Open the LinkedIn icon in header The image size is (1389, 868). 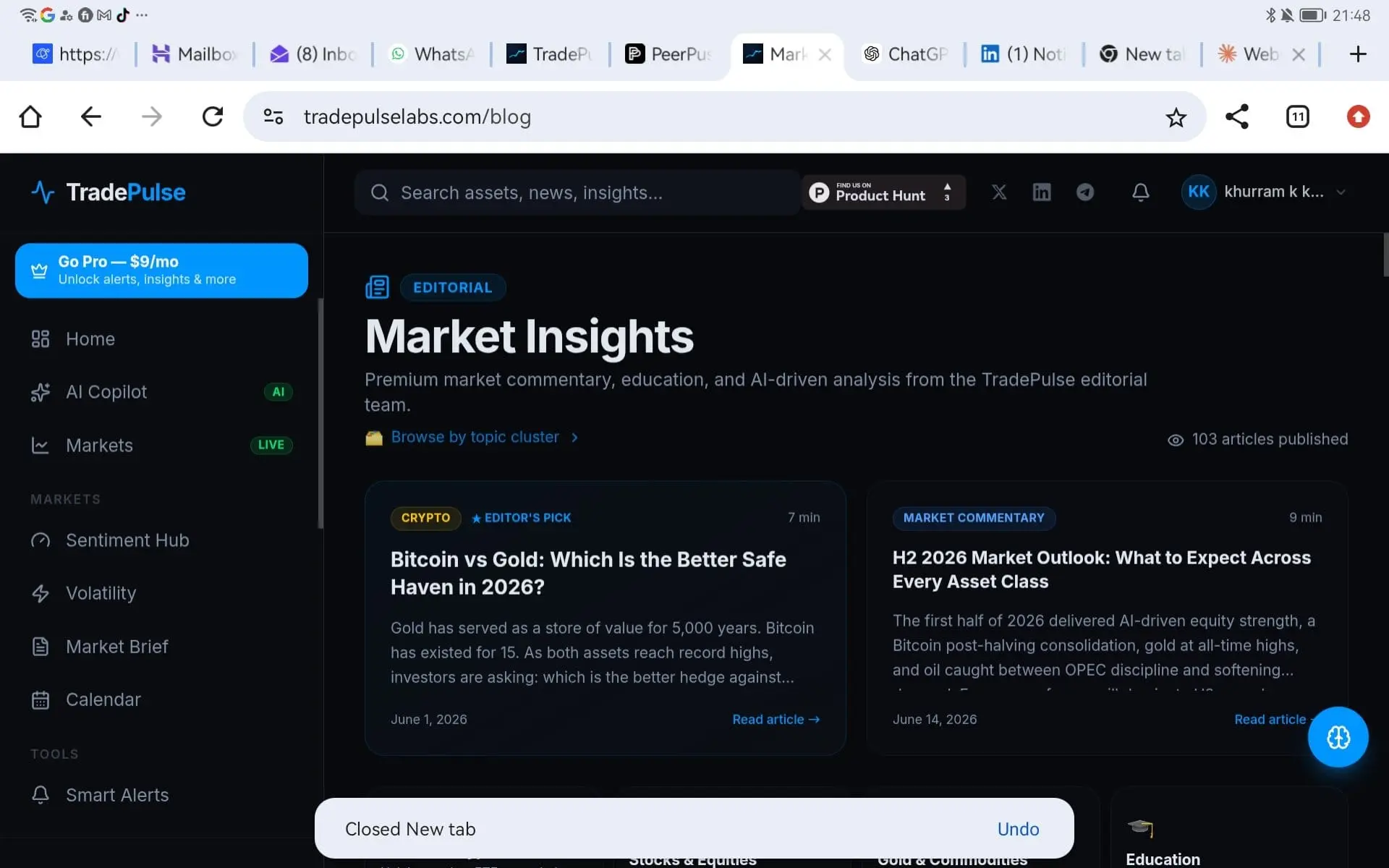(x=1042, y=192)
